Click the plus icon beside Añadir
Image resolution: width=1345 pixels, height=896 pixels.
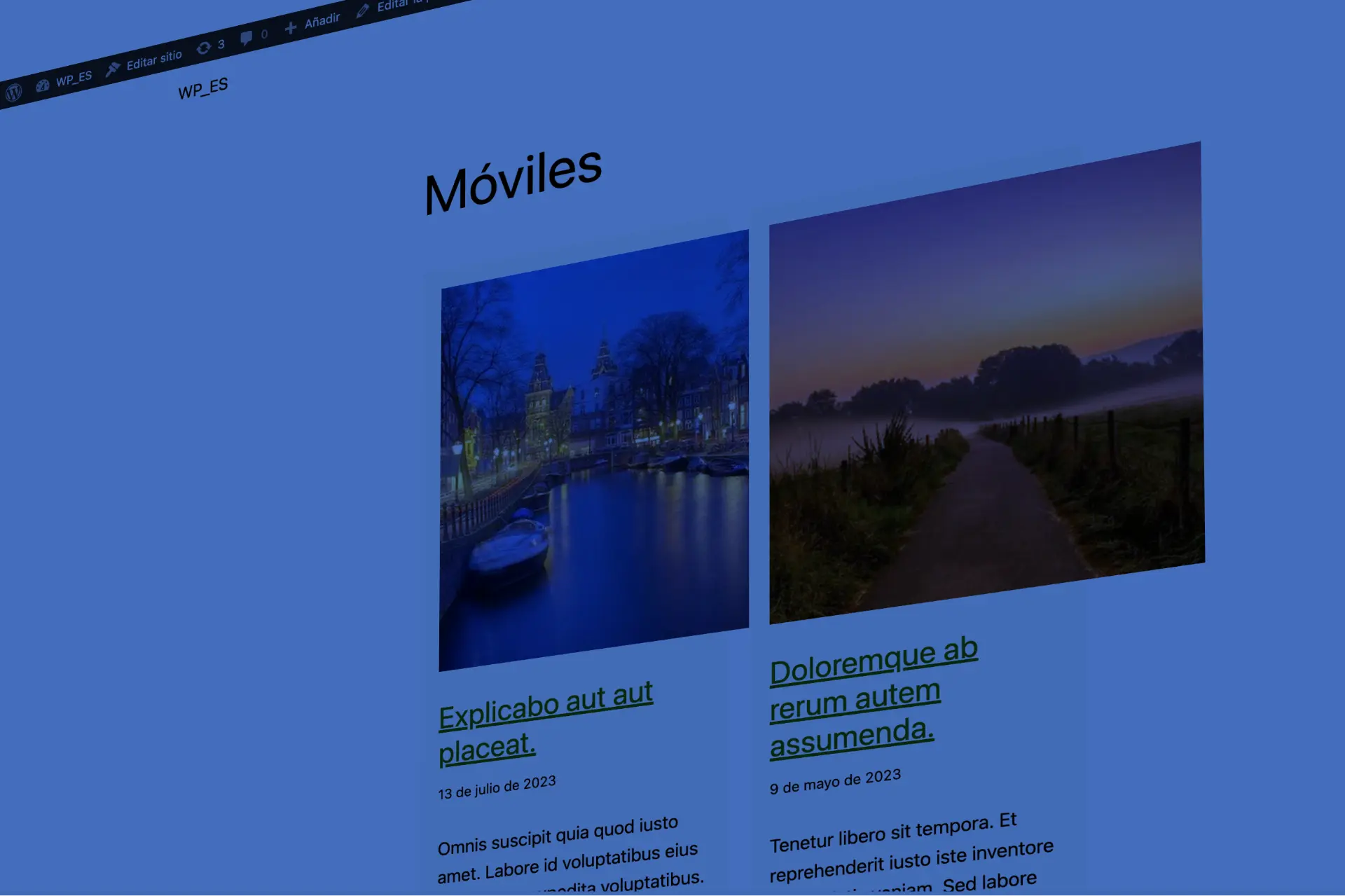click(291, 28)
